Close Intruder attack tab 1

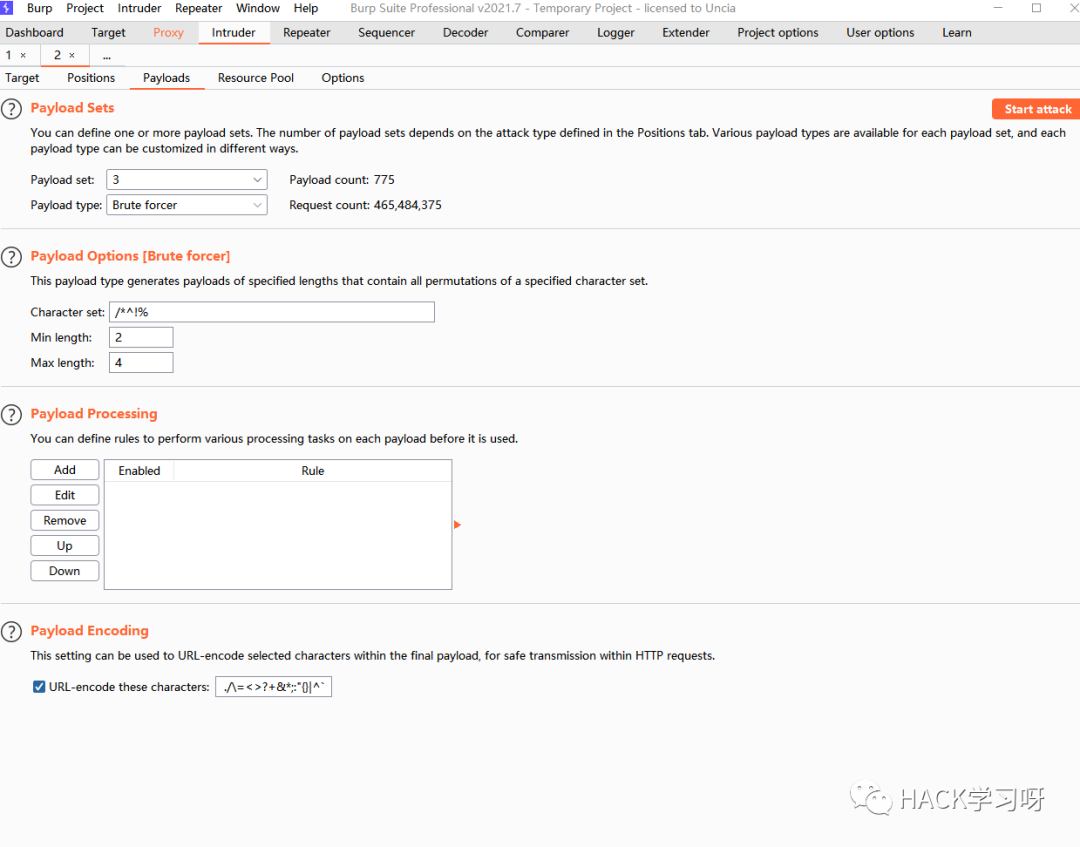[x=23, y=55]
